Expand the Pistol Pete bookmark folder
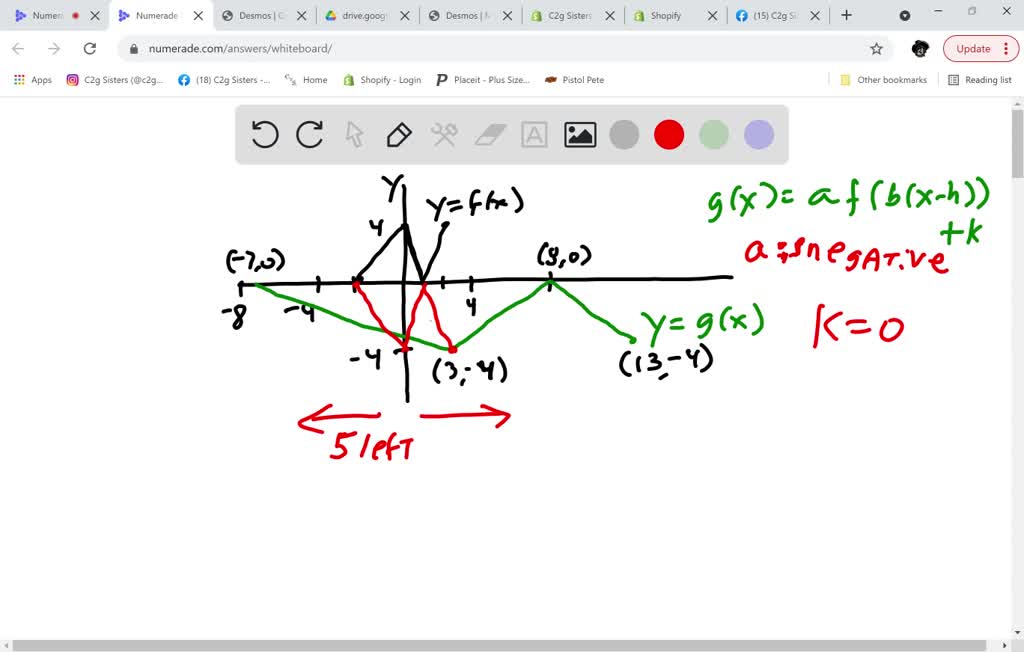 [x=574, y=79]
